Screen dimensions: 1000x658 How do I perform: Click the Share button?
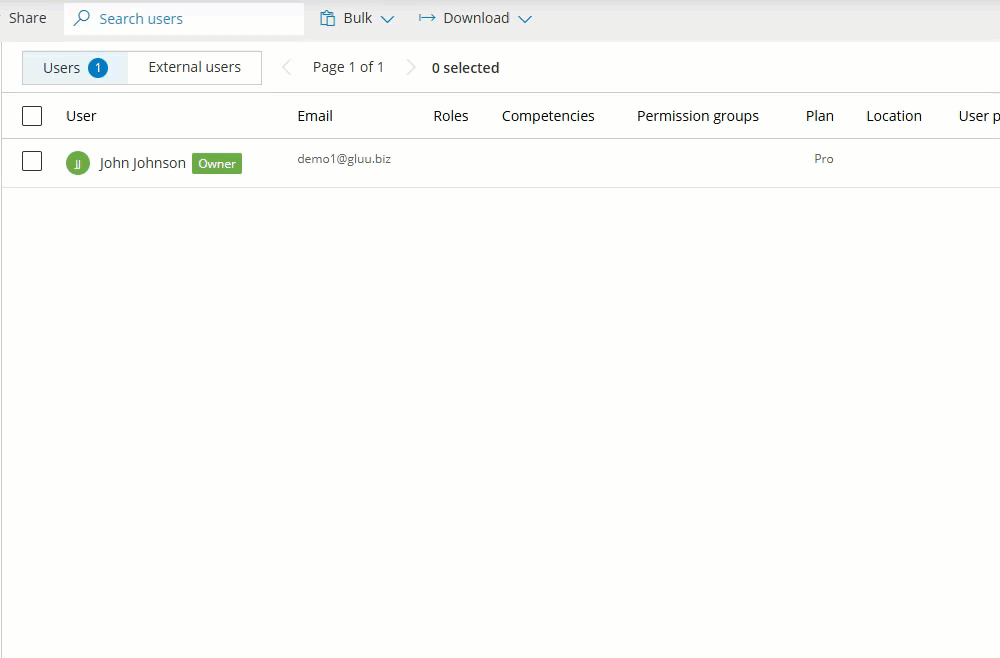pos(28,18)
